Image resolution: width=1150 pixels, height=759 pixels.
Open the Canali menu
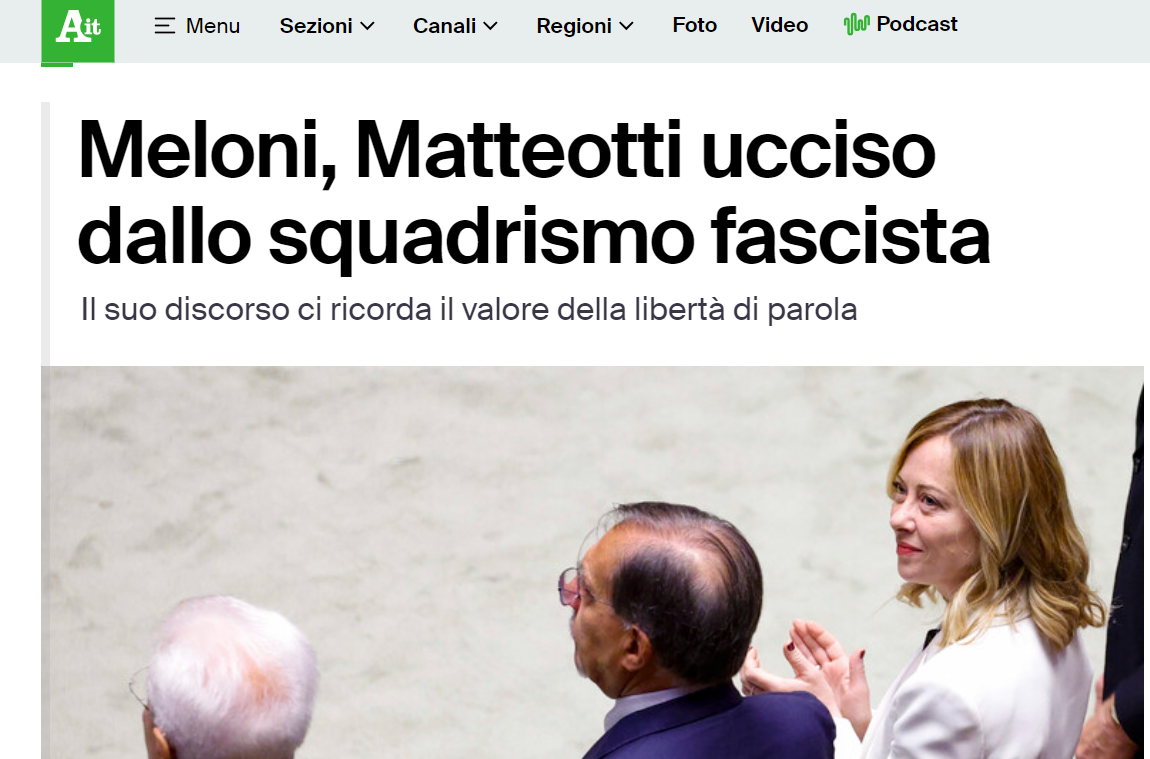click(x=455, y=26)
